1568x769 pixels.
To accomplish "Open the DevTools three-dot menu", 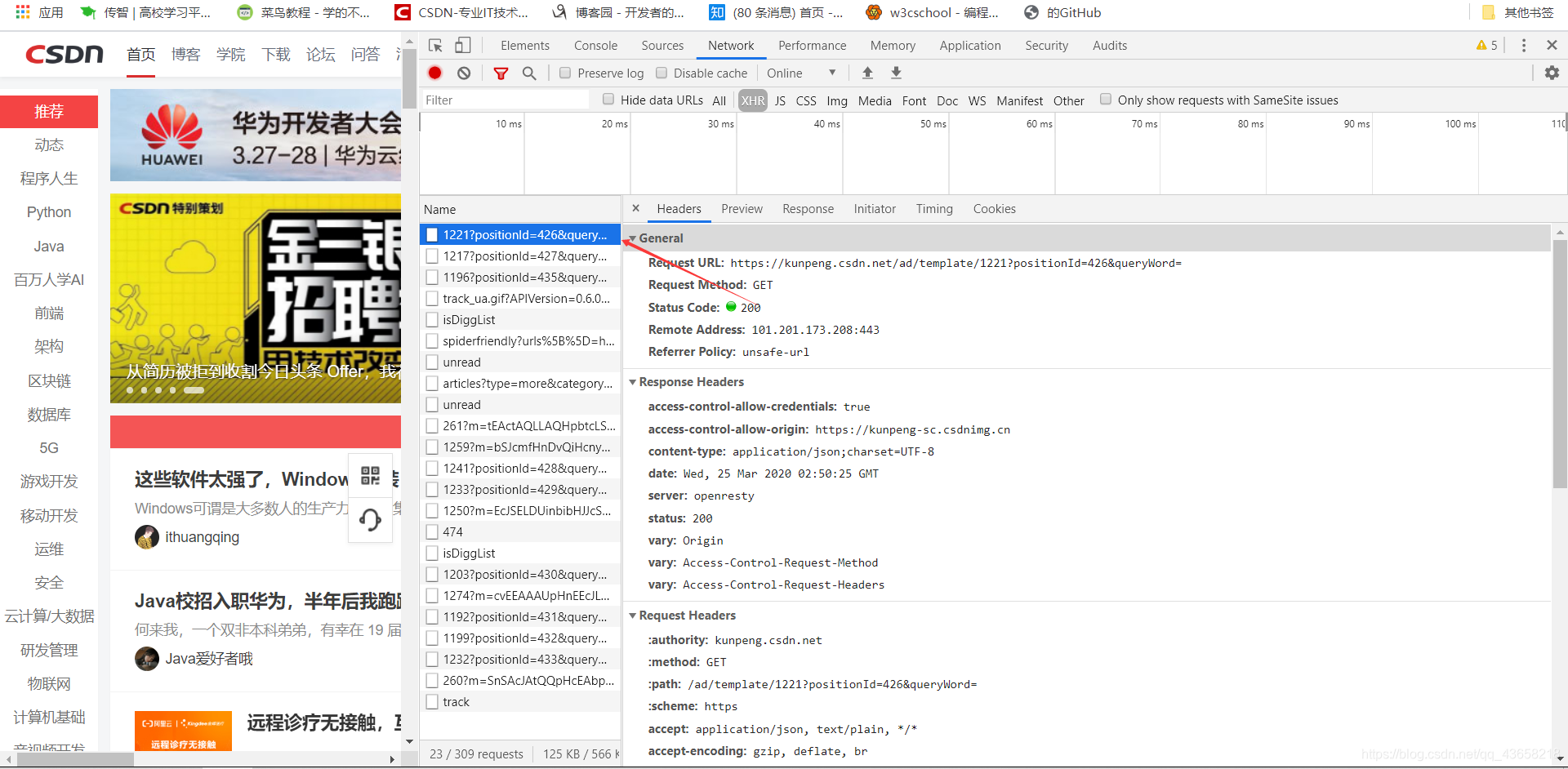I will (x=1524, y=46).
